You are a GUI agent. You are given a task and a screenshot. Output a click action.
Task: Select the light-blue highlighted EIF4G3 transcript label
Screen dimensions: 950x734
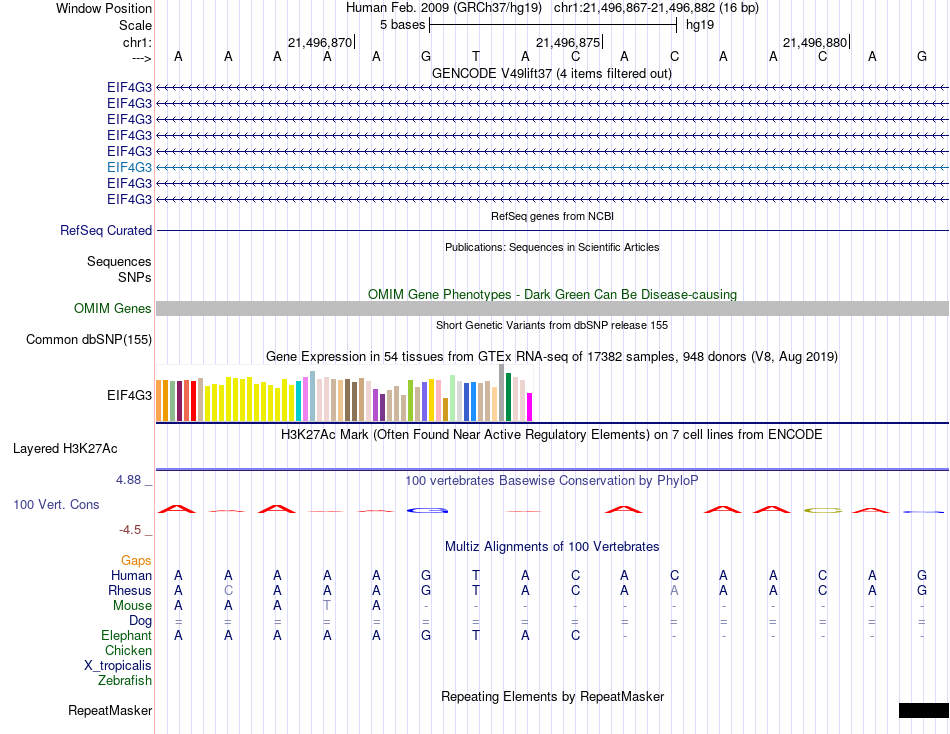tap(129, 167)
